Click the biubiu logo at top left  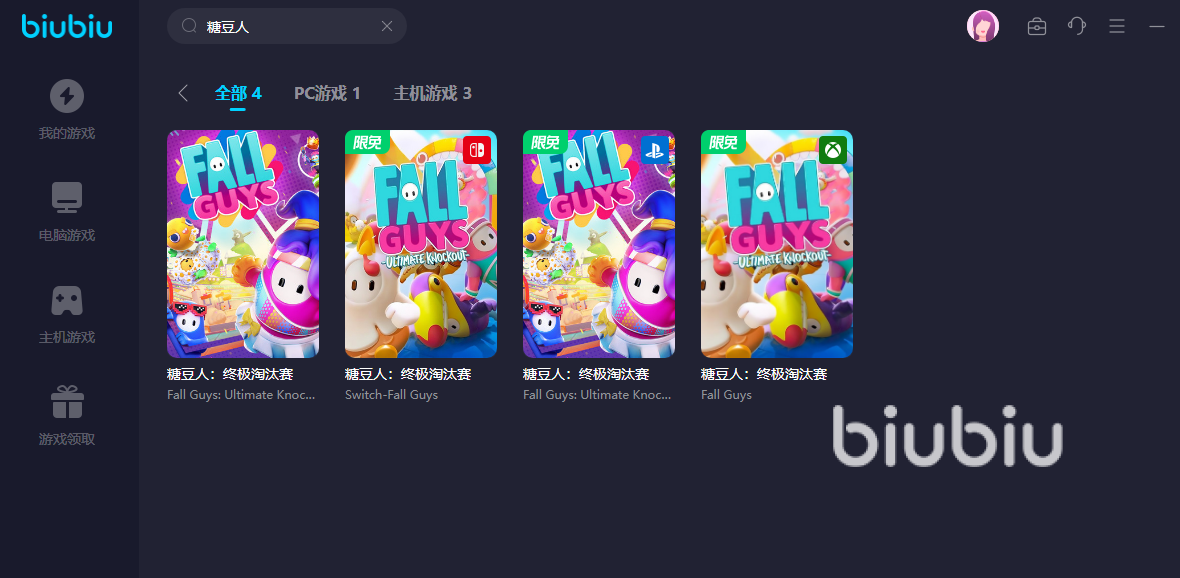[x=67, y=26]
